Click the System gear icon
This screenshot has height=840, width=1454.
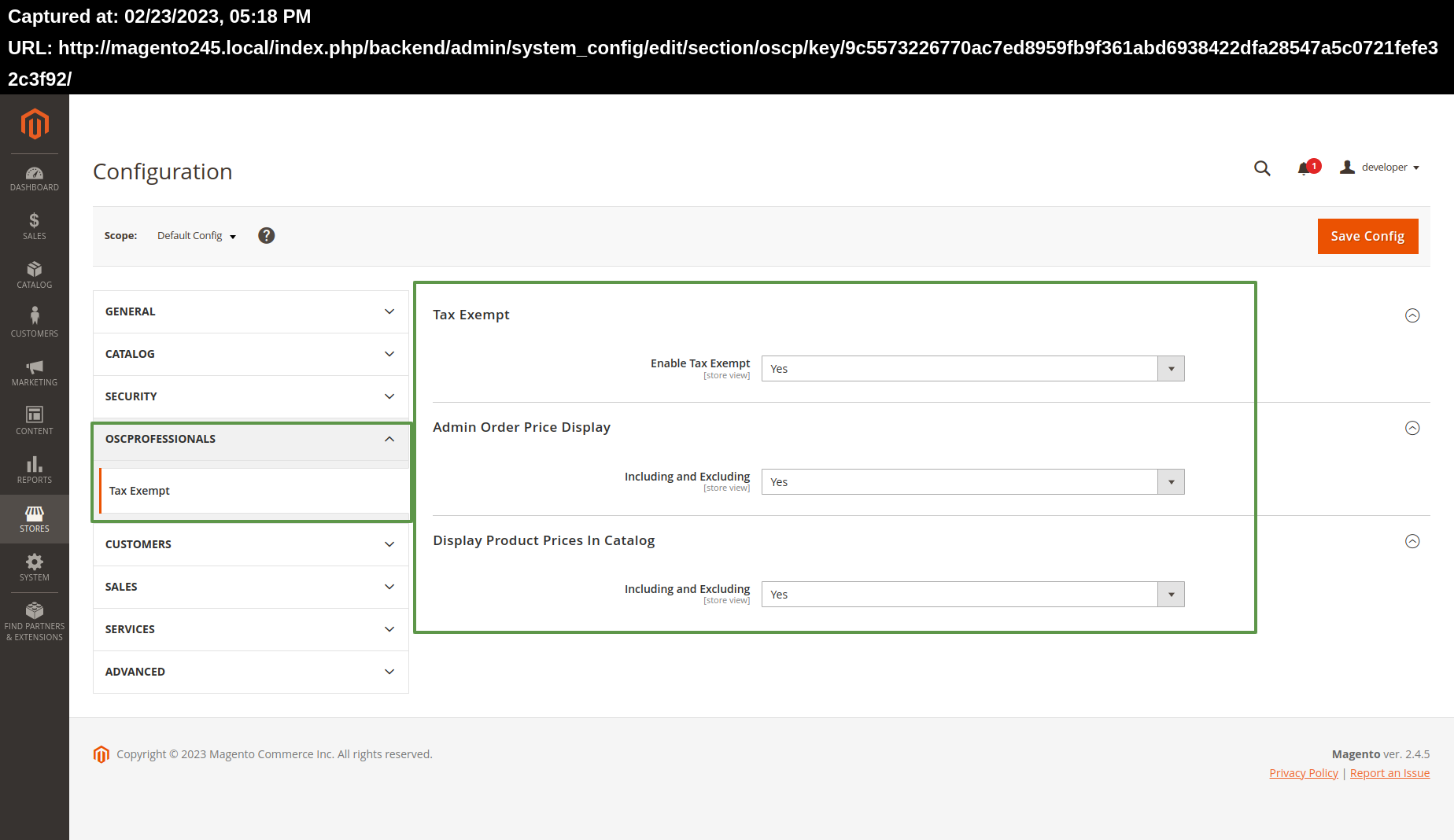tap(35, 567)
